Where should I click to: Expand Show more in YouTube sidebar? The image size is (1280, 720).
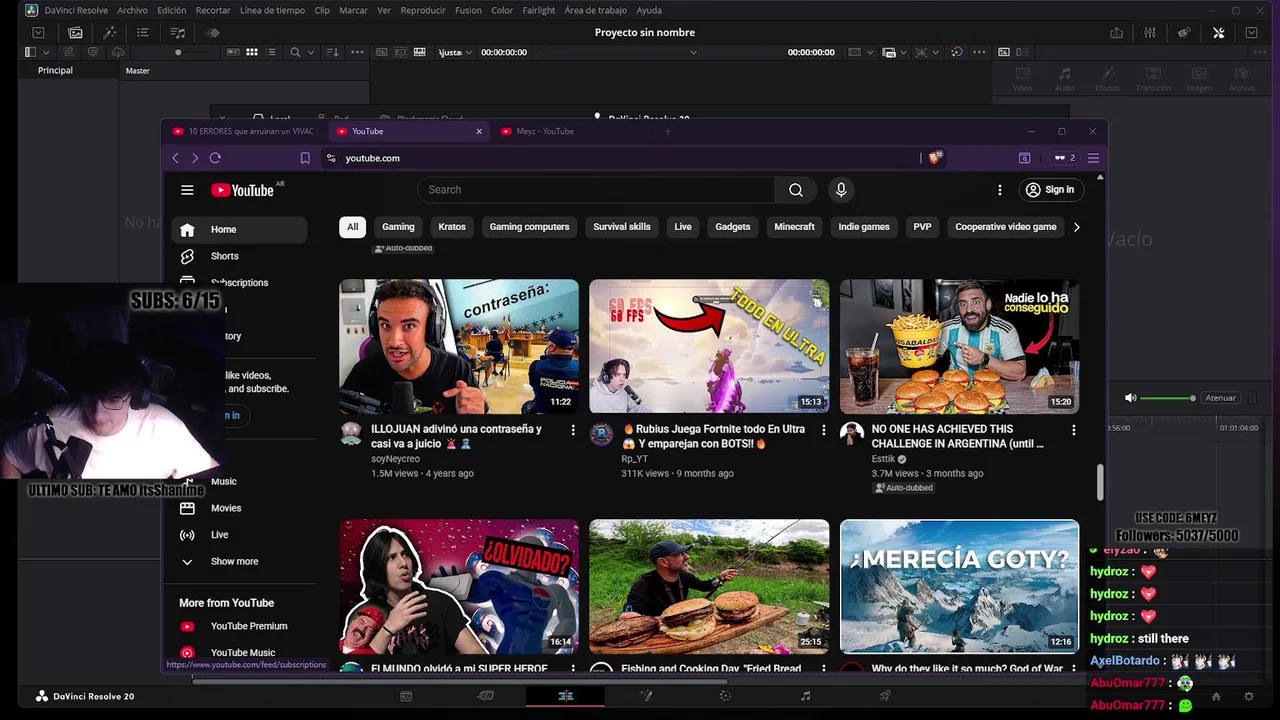click(x=234, y=562)
